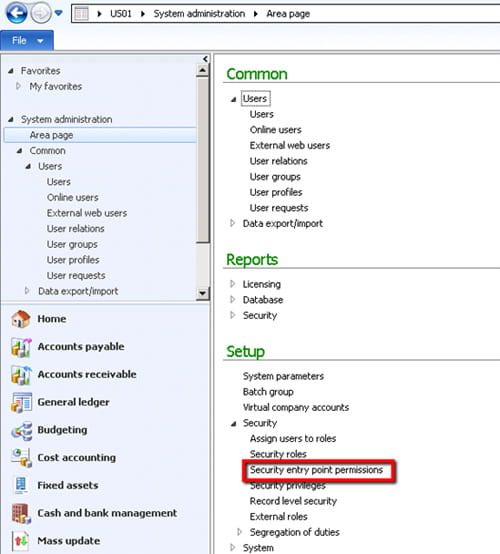Open Security entry point permissions
The image size is (500, 554).
[x=316, y=470]
